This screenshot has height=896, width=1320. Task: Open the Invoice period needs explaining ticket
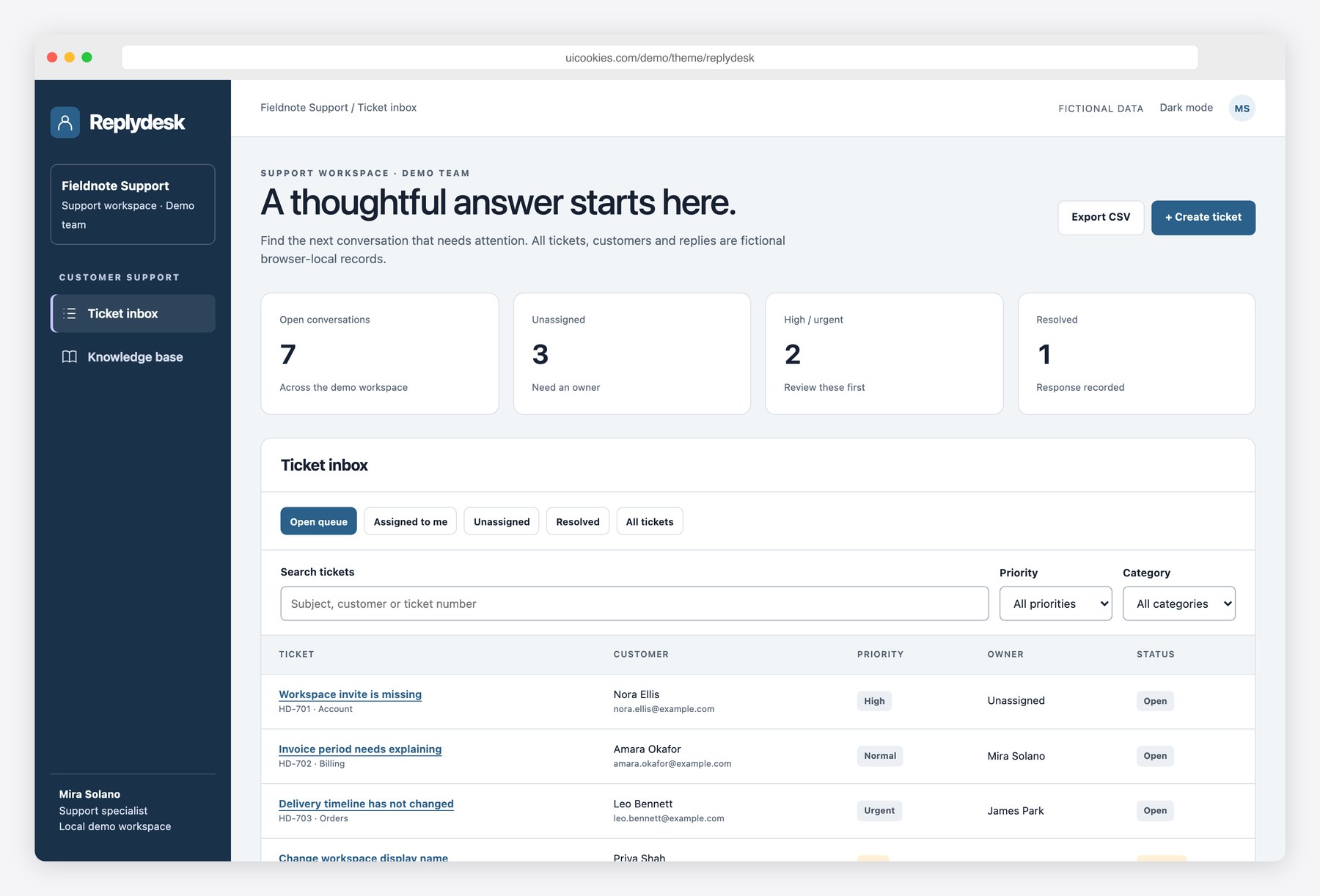(360, 749)
